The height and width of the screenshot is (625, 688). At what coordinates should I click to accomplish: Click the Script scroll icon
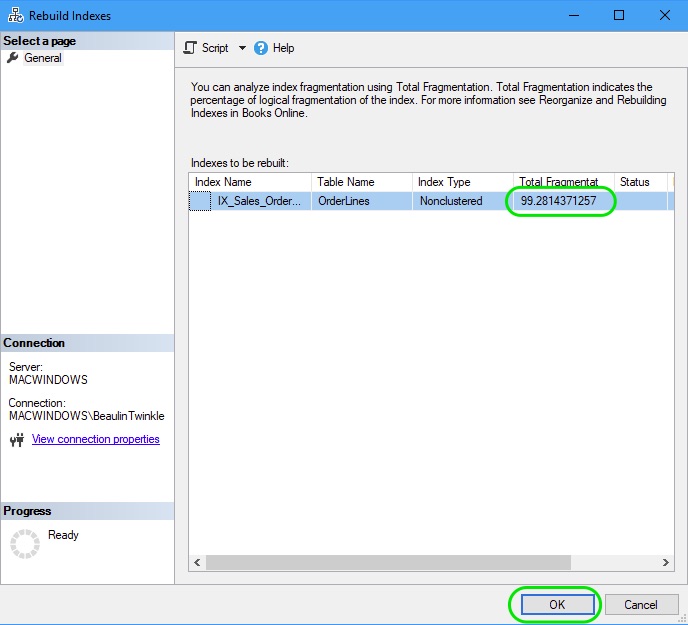coord(190,48)
